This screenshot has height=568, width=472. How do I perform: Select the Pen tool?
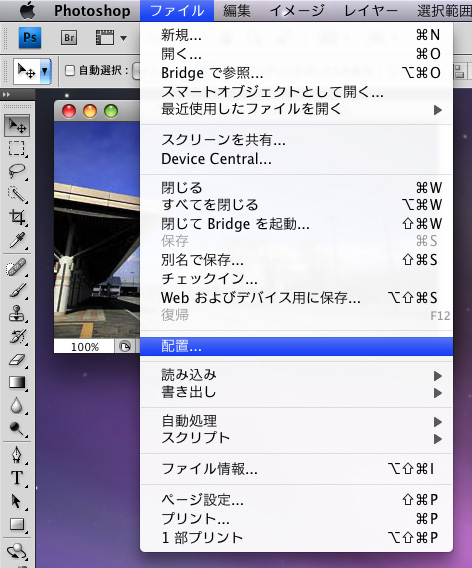pos(17,455)
